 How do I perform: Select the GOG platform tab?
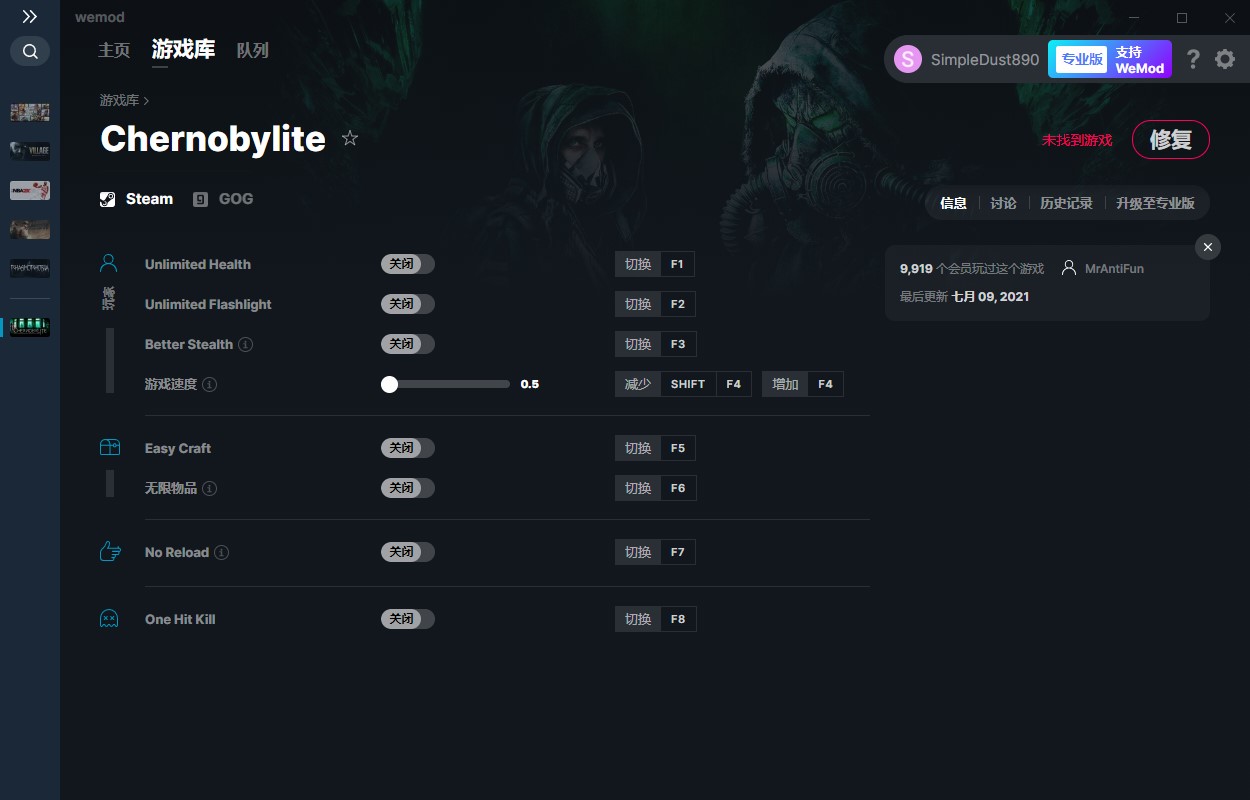(x=223, y=199)
